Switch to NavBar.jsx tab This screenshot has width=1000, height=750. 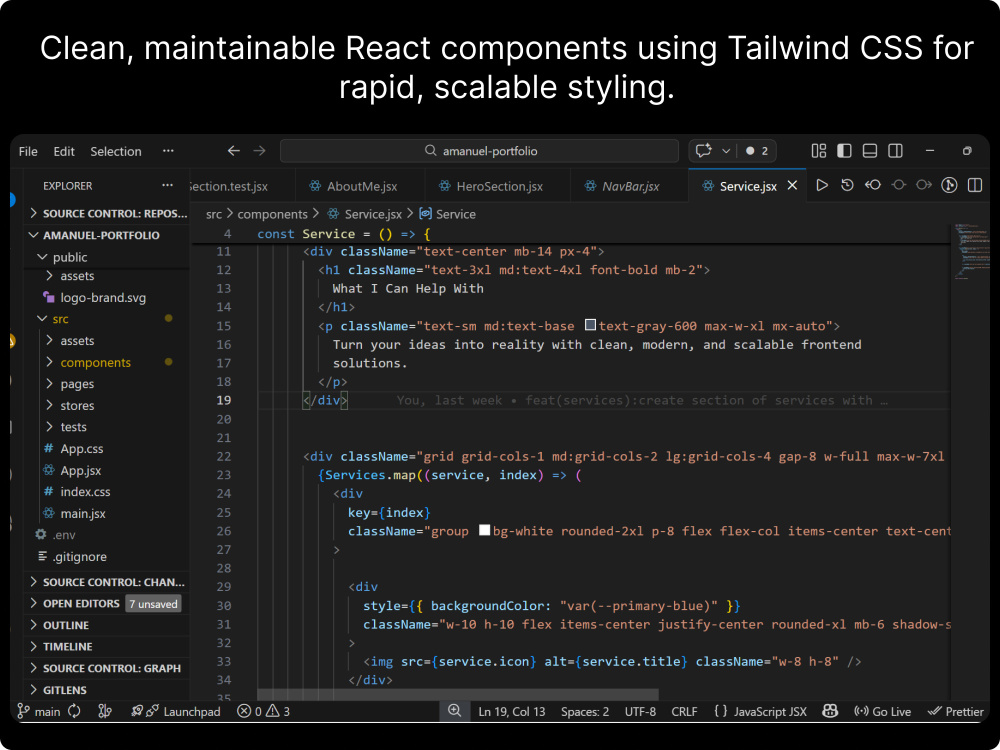pos(629,186)
